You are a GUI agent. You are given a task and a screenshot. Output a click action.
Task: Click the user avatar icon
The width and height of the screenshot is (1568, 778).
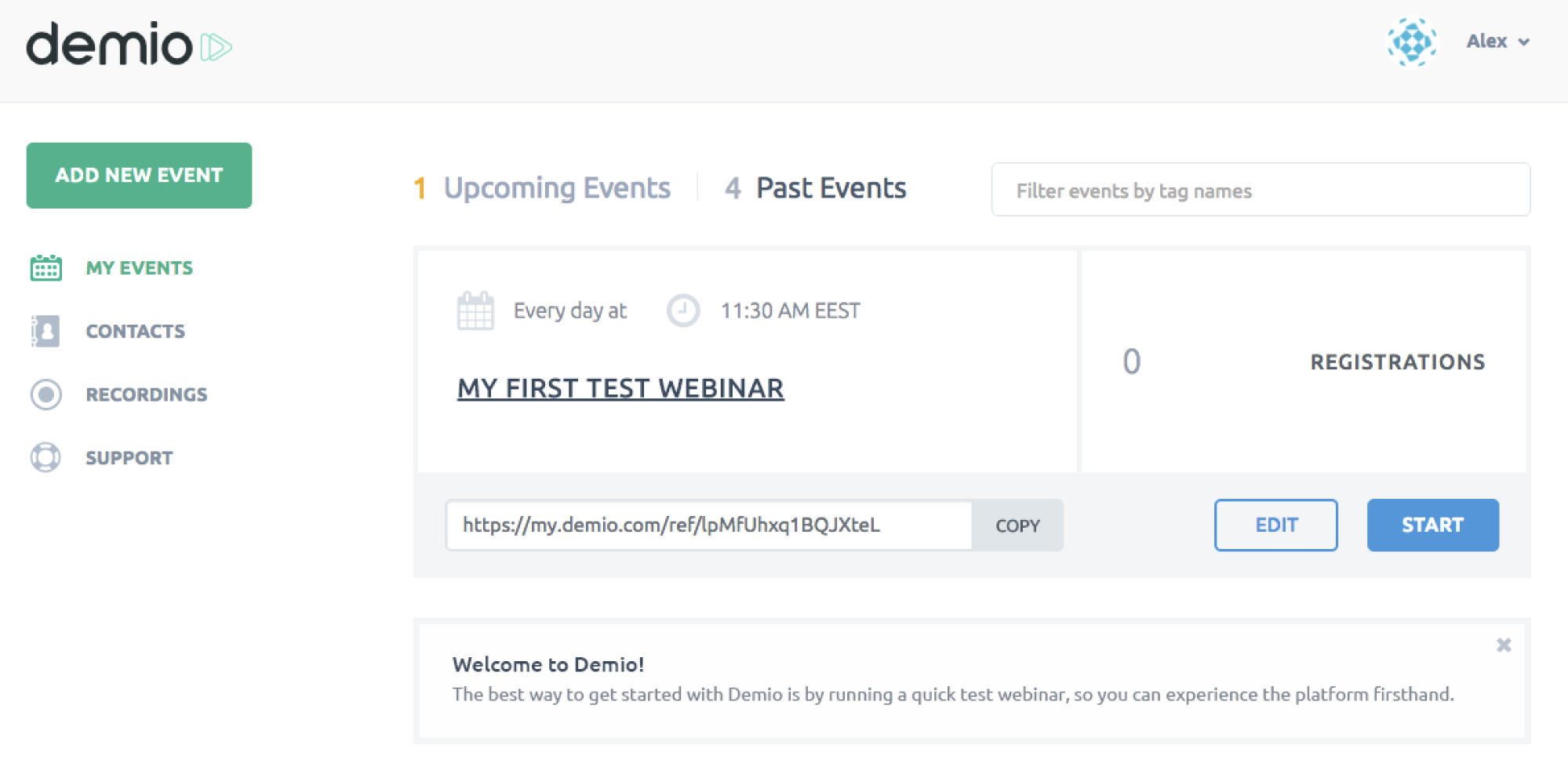(x=1412, y=42)
